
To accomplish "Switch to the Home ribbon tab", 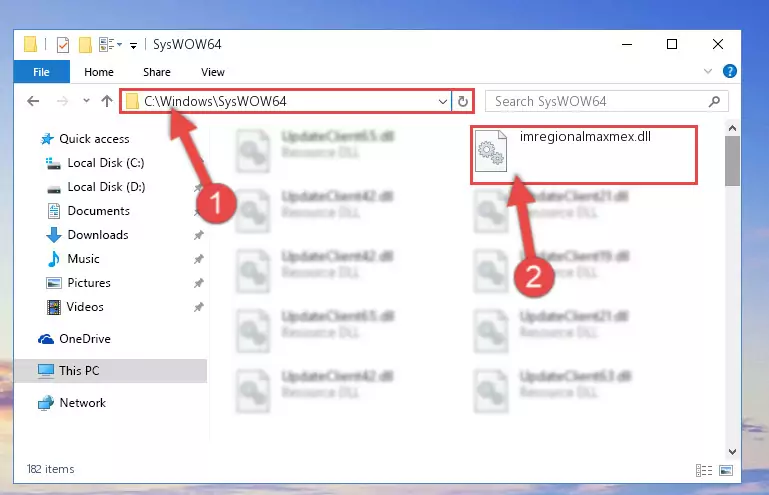I will 99,72.
